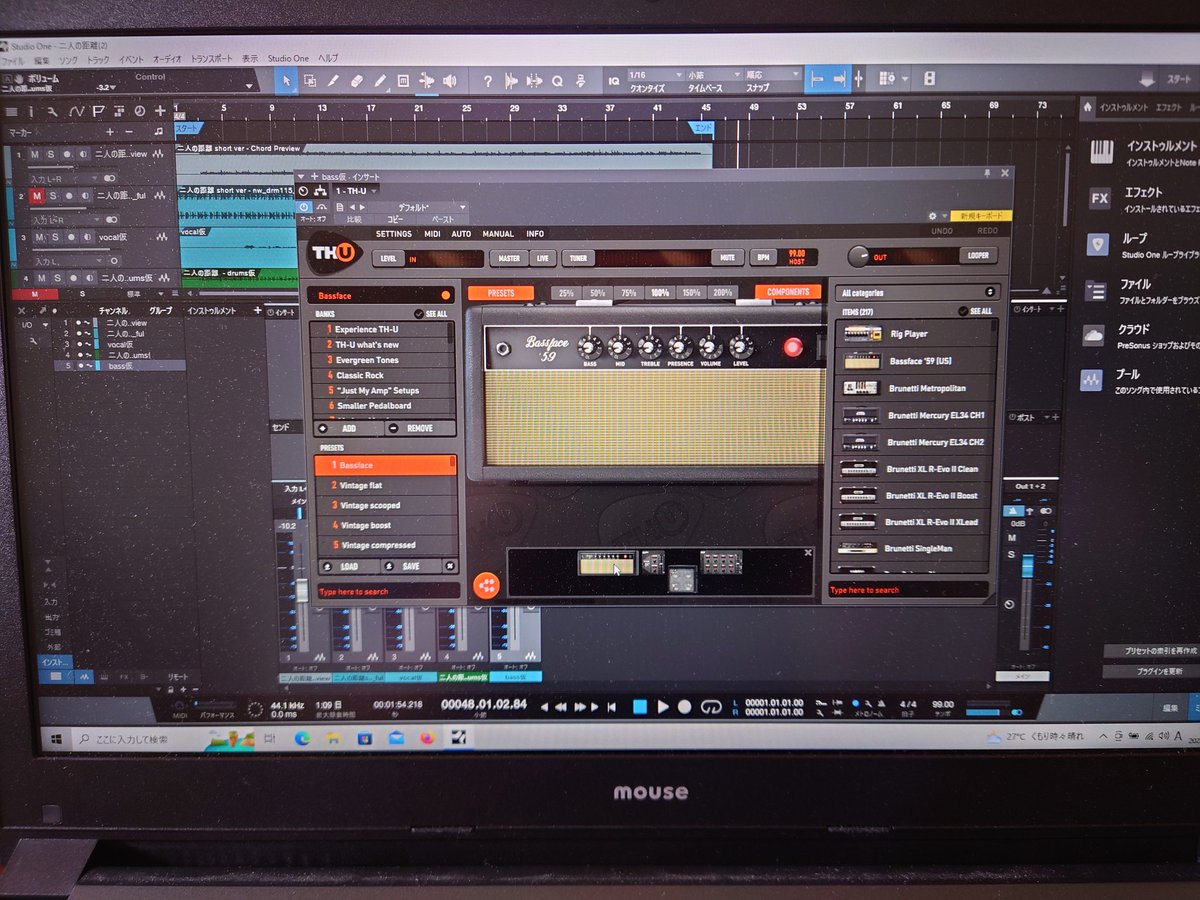The width and height of the screenshot is (1200, 900).
Task: Toggle the orange dot next to Bassface name
Action: (445, 295)
